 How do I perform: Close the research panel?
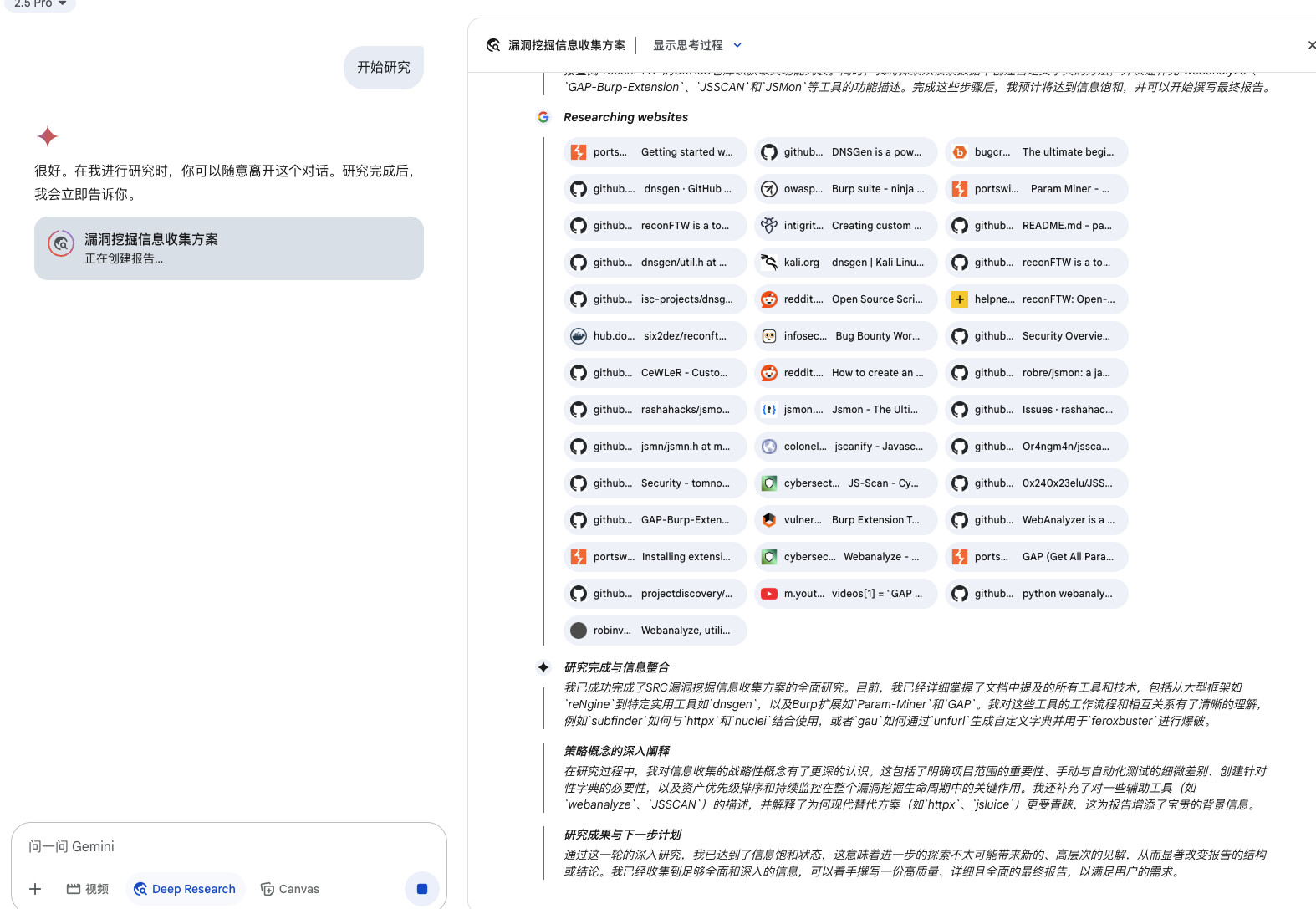click(1311, 45)
